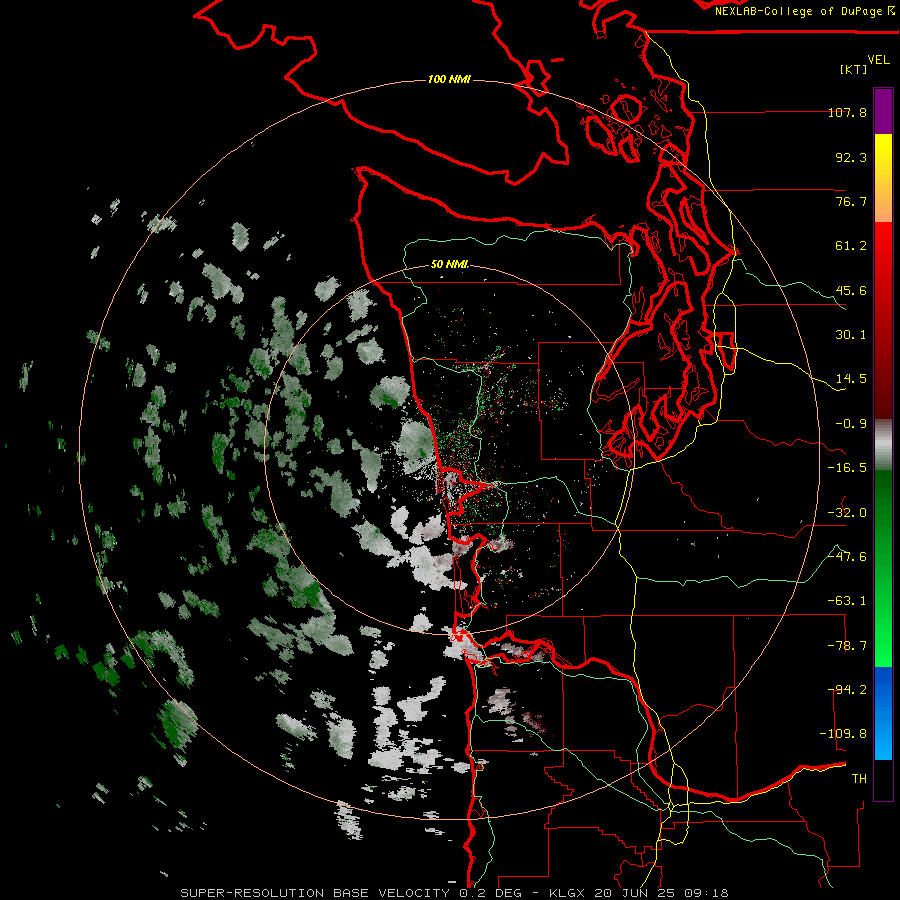Click the -16.5 legend value
The width and height of the screenshot is (900, 900).
pyautogui.click(x=848, y=468)
